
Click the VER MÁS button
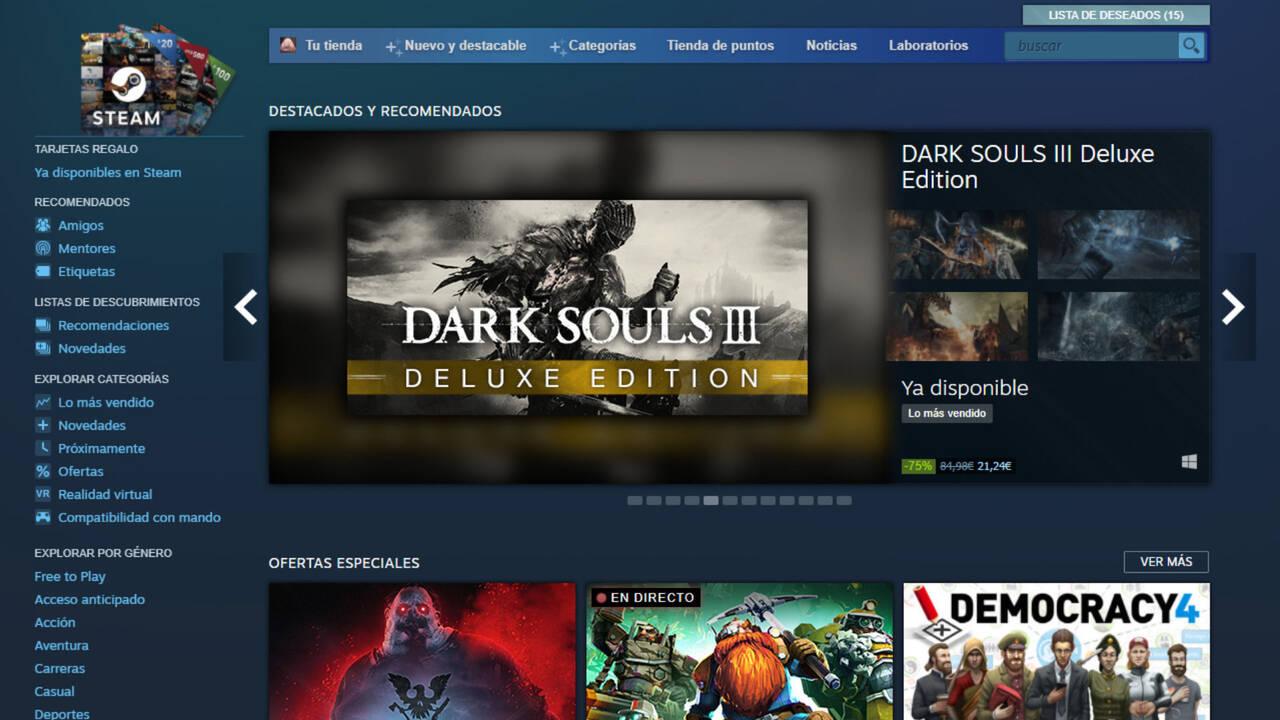1166,562
